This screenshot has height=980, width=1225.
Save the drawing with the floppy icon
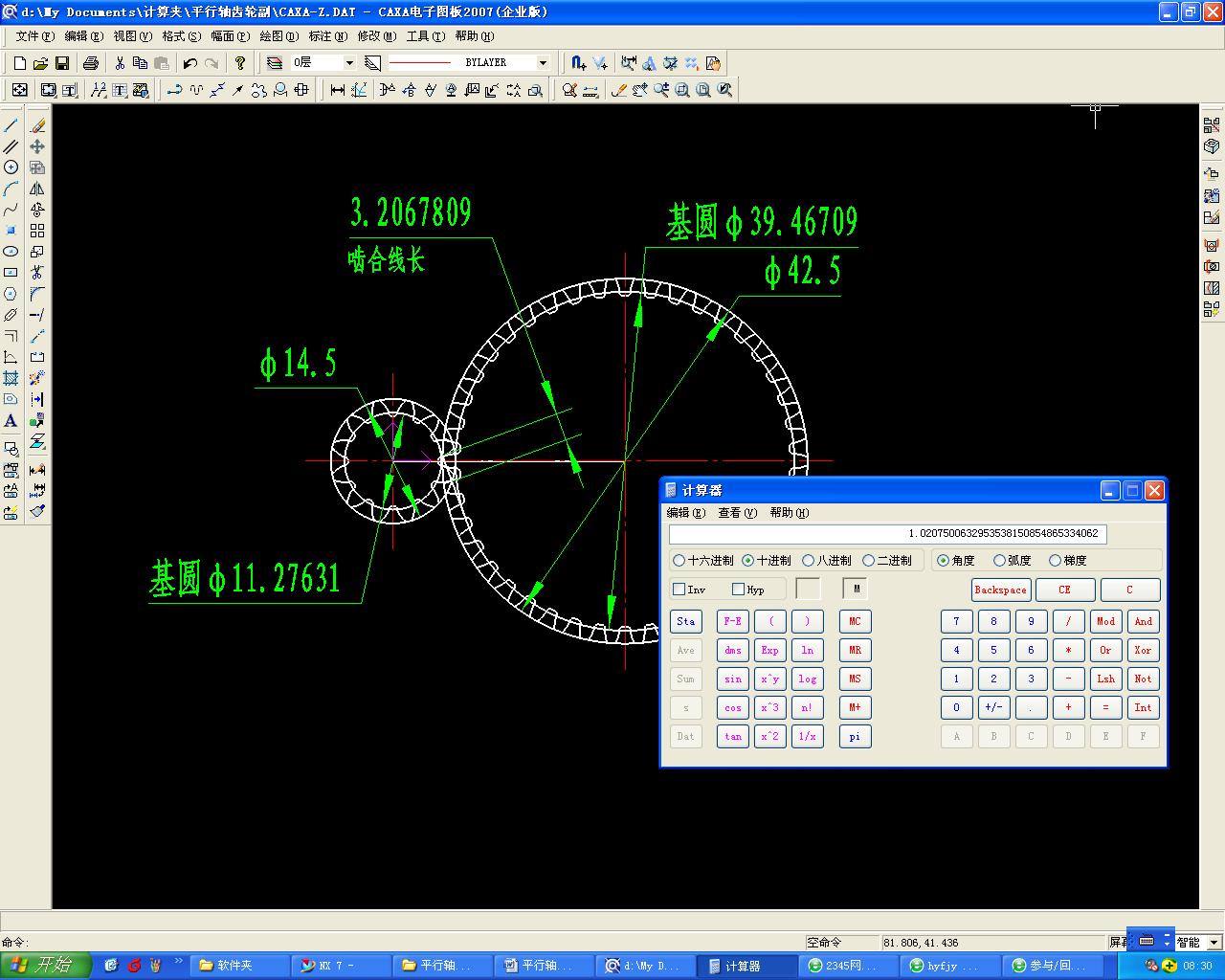coord(62,63)
